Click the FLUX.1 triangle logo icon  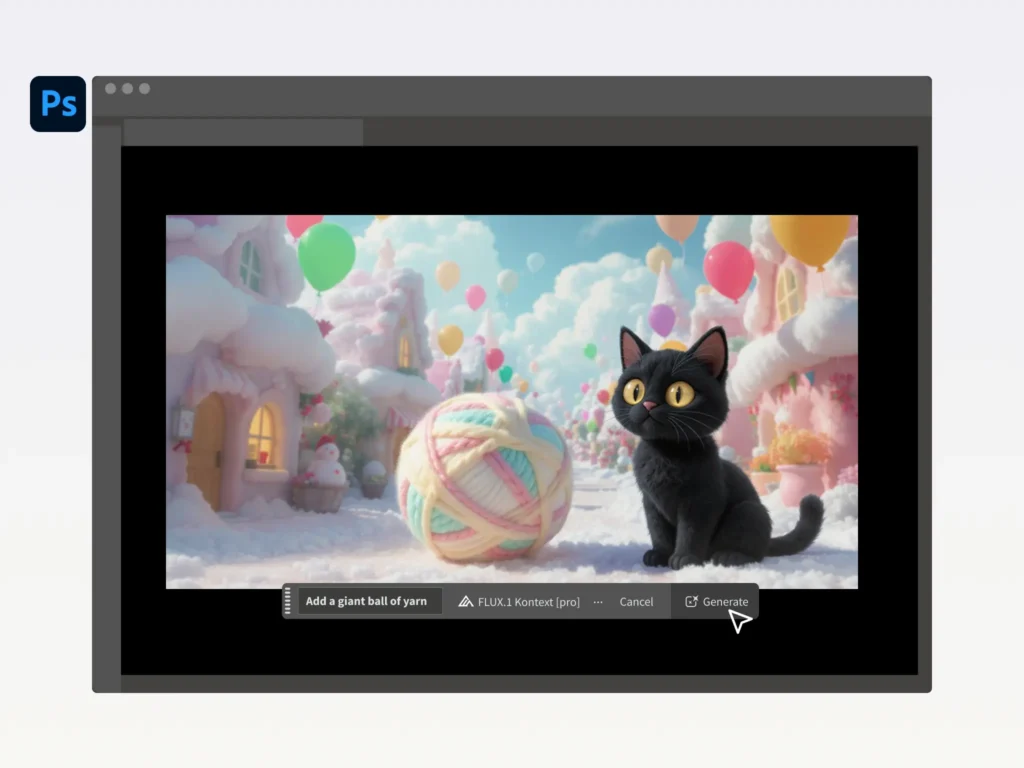pyautogui.click(x=466, y=602)
